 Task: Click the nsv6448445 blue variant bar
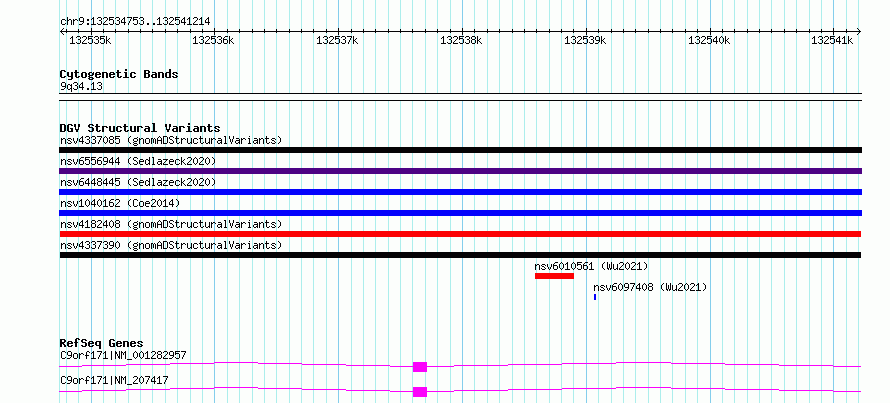click(x=460, y=192)
